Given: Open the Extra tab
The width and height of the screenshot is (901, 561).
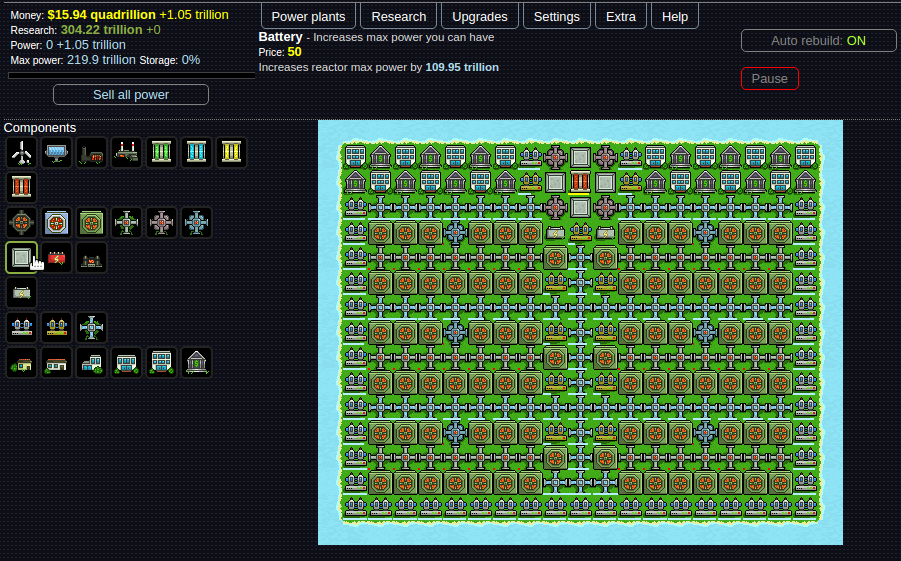Looking at the screenshot, I should pyautogui.click(x=621, y=16).
